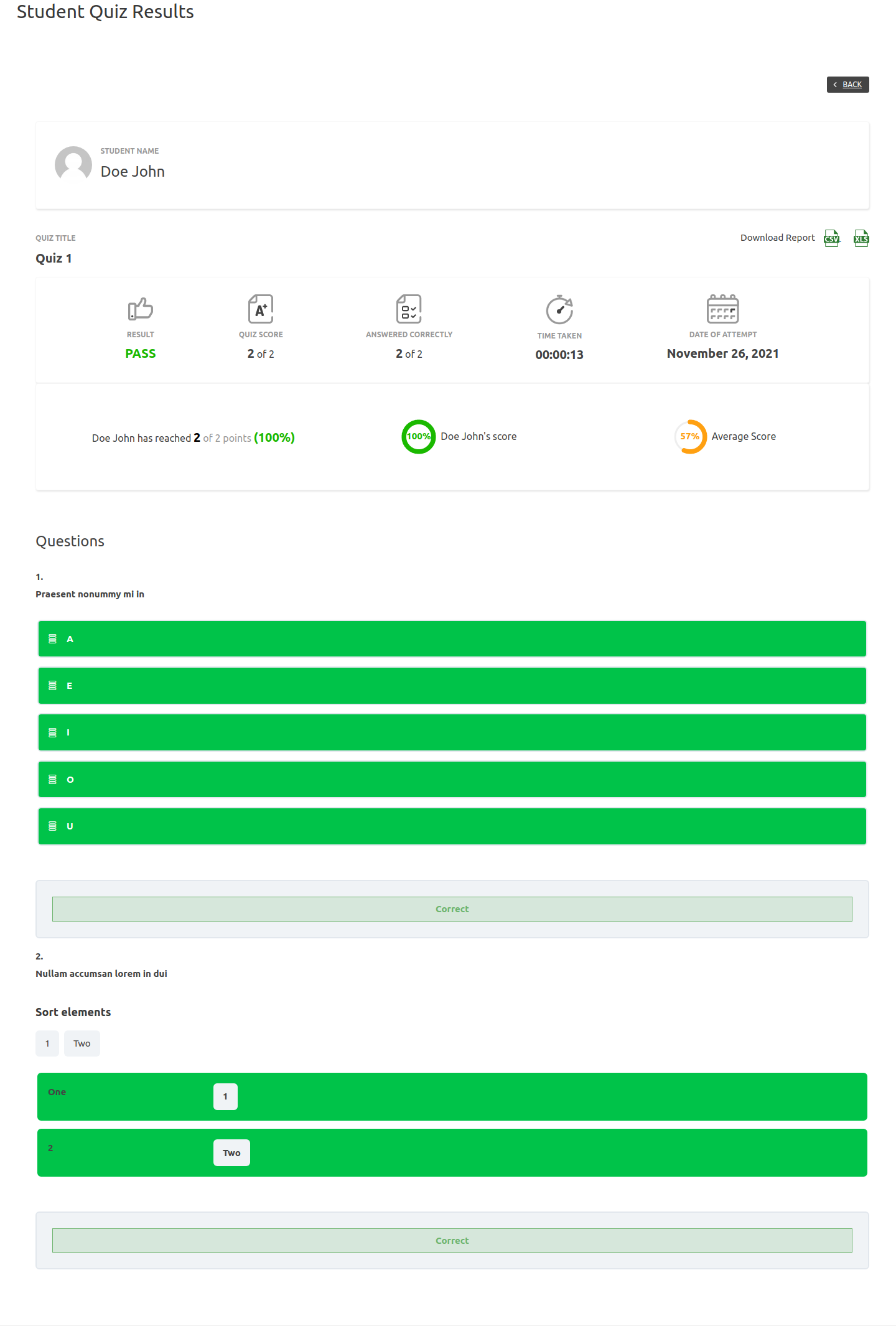Screen dimensions: 896x1326
Task: Select answer row O
Action: click(x=452, y=780)
